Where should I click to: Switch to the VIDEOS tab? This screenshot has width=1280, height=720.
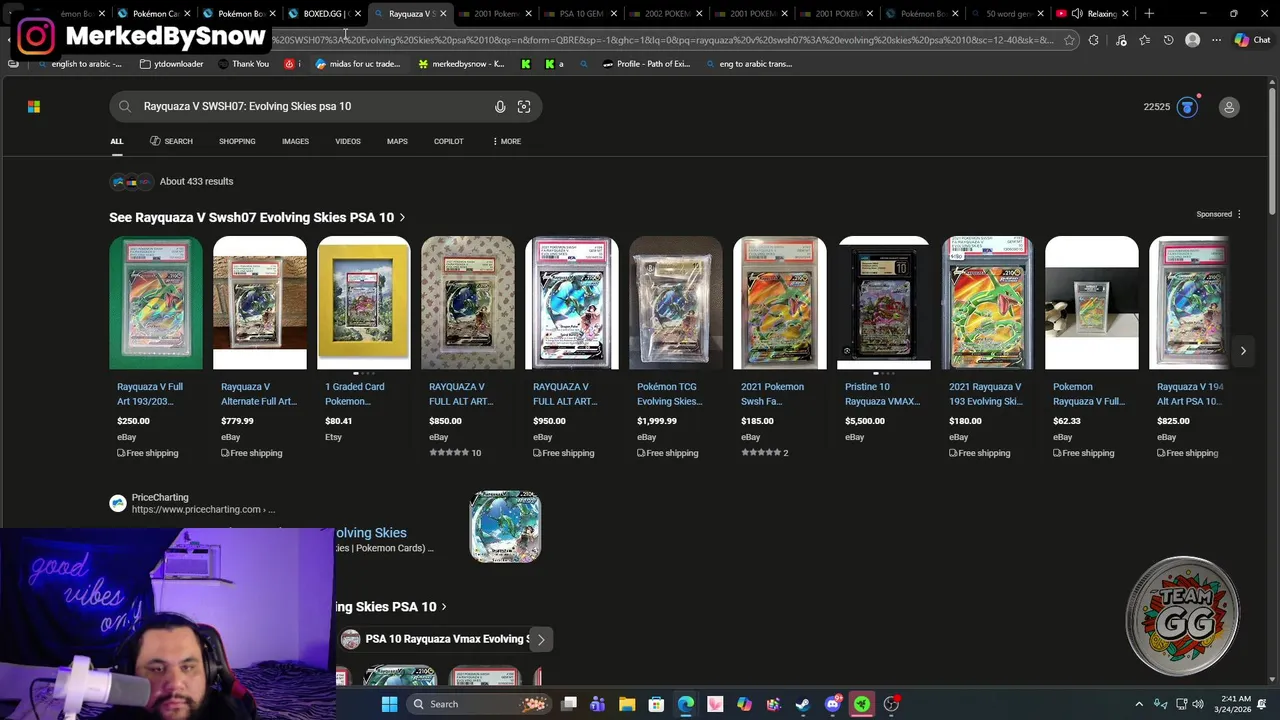click(x=348, y=141)
